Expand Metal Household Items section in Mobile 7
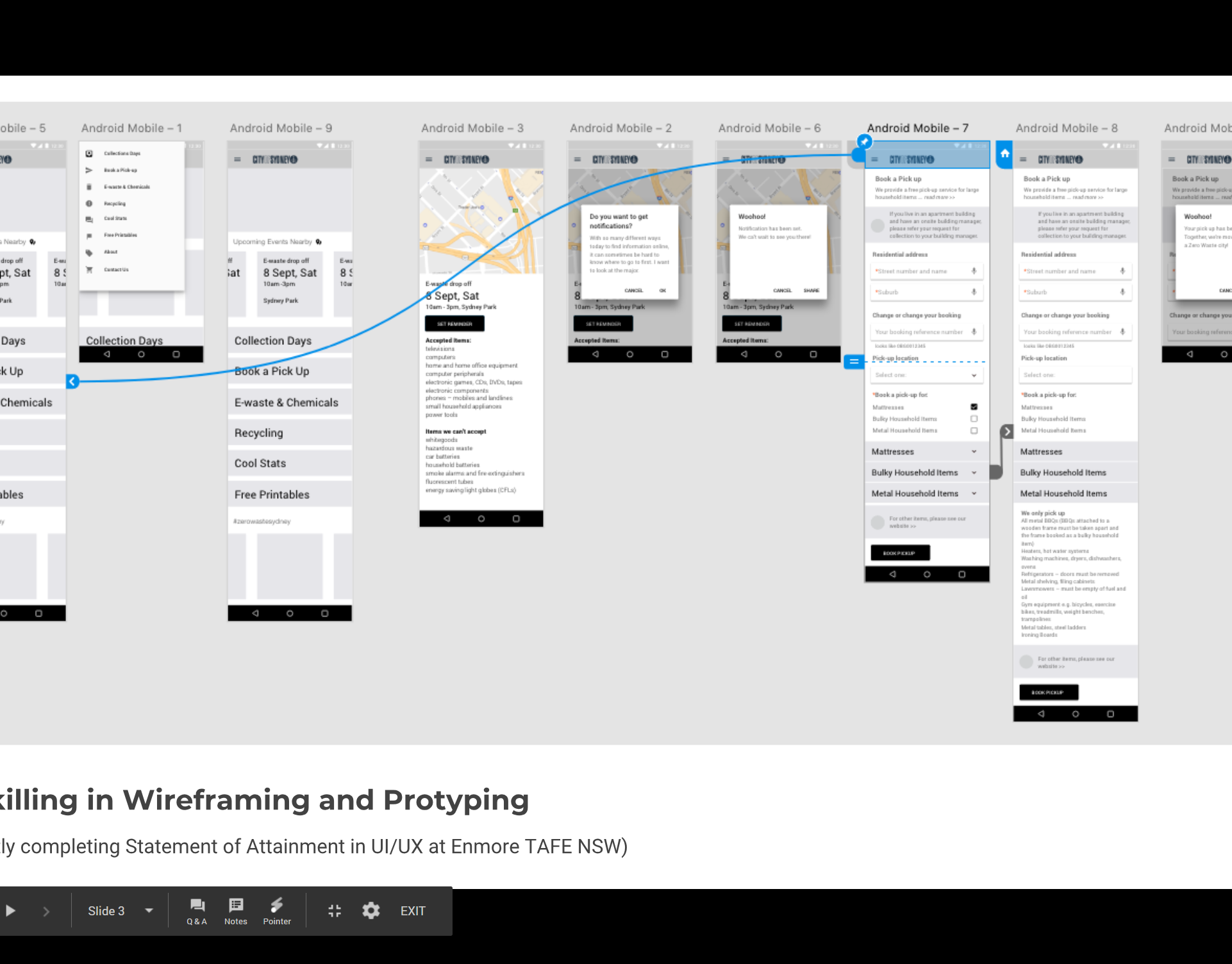The height and width of the screenshot is (964, 1232). click(926, 494)
